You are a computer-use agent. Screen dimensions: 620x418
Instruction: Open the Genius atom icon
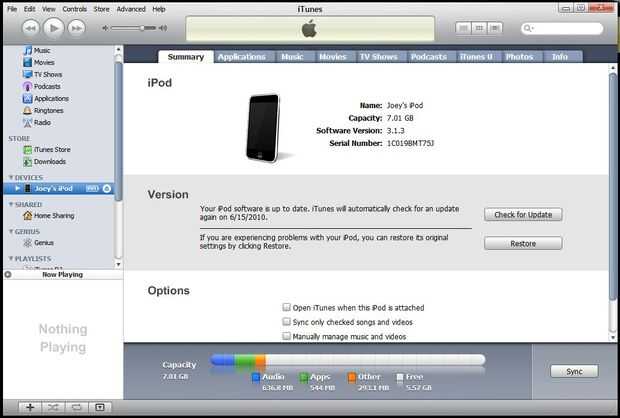[28, 243]
